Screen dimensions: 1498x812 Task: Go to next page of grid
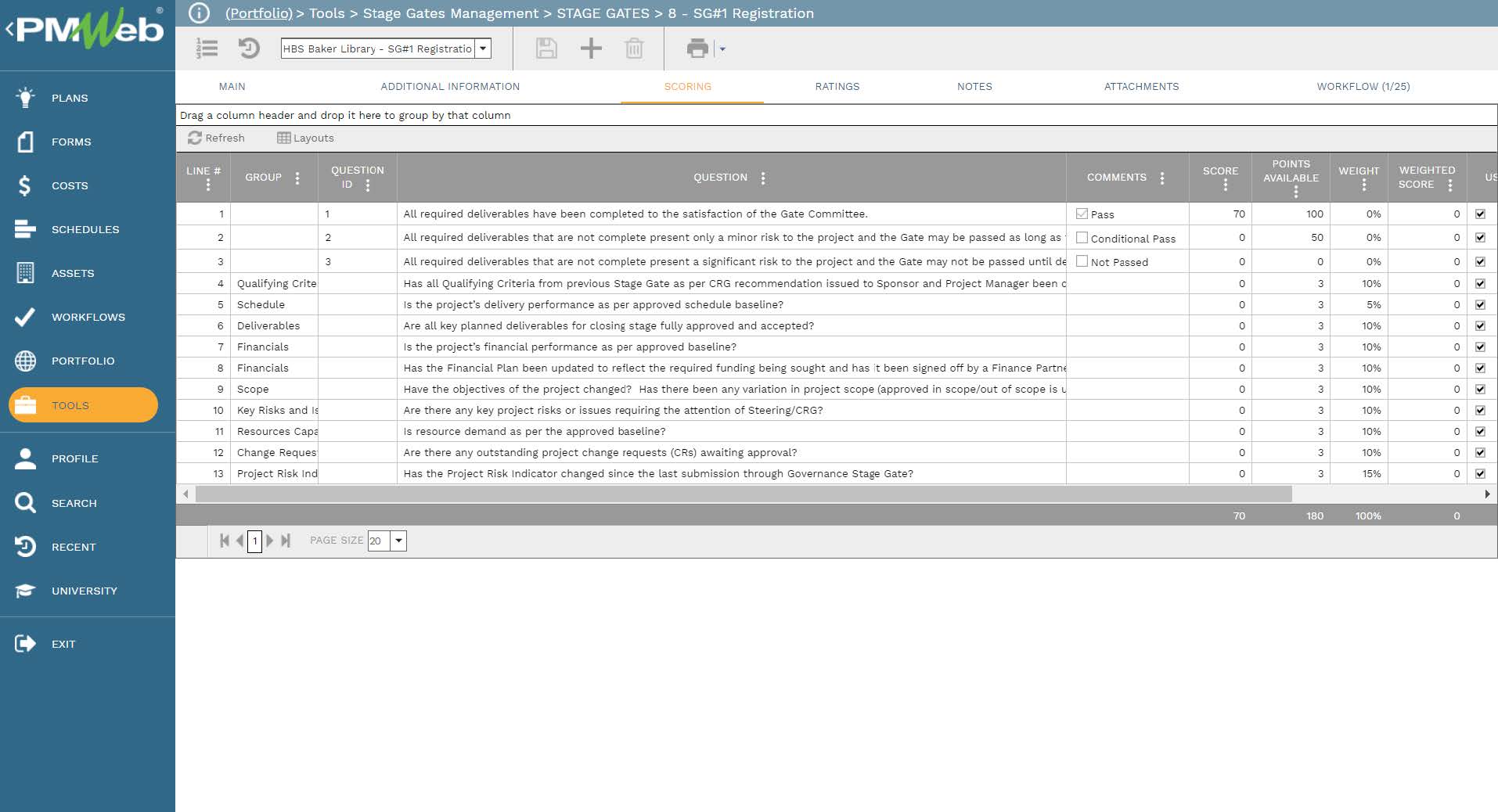tap(270, 541)
